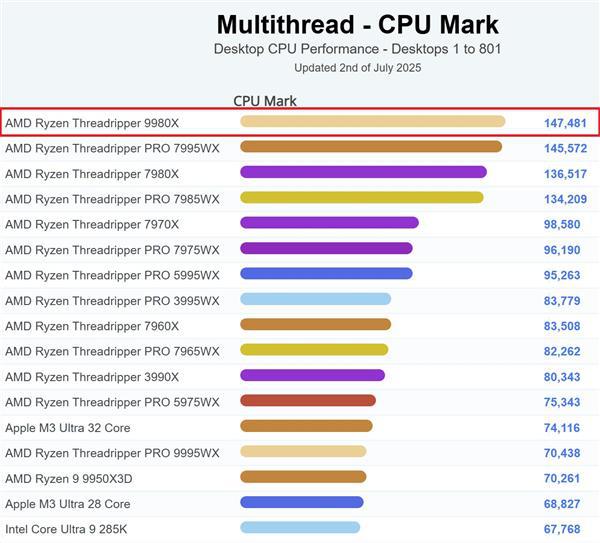Click the 145,572 benchmark score
Screen dimensions: 600x543
click(x=565, y=148)
